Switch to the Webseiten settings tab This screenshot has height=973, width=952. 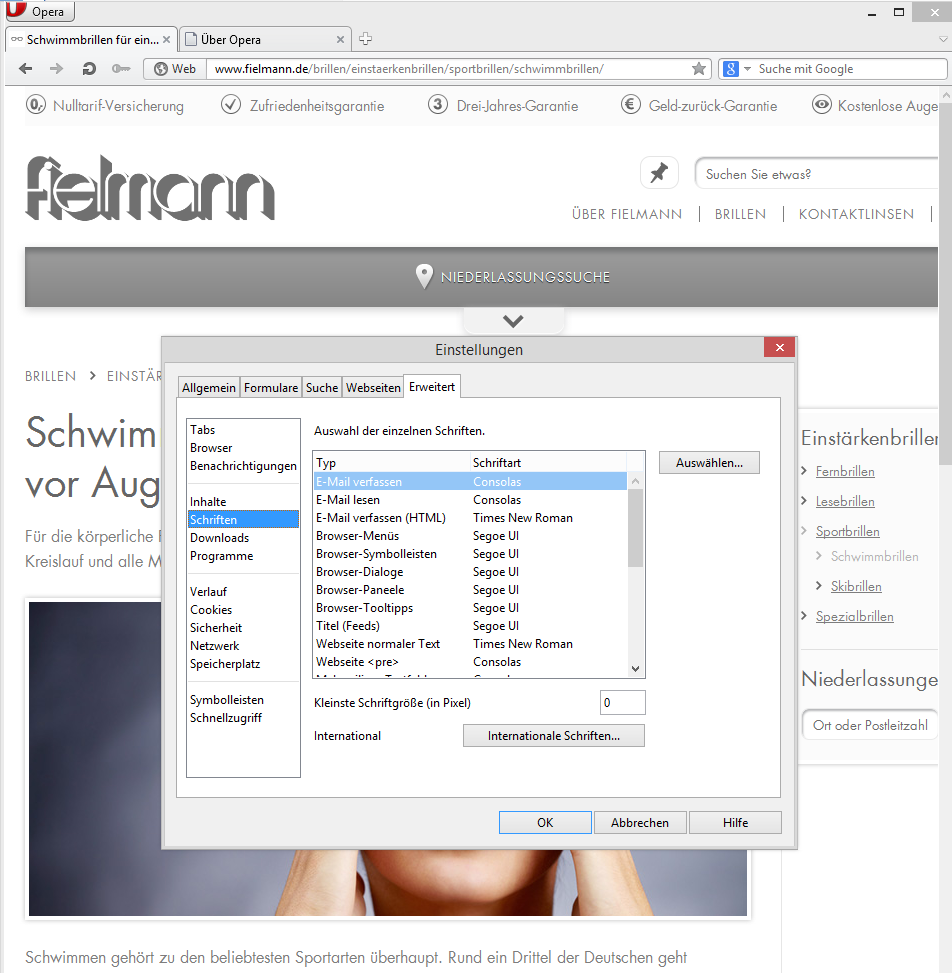[x=373, y=387]
